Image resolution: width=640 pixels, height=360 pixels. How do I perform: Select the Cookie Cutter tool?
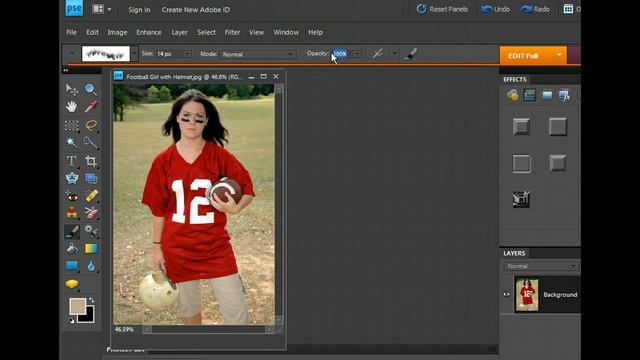pyautogui.click(x=71, y=178)
